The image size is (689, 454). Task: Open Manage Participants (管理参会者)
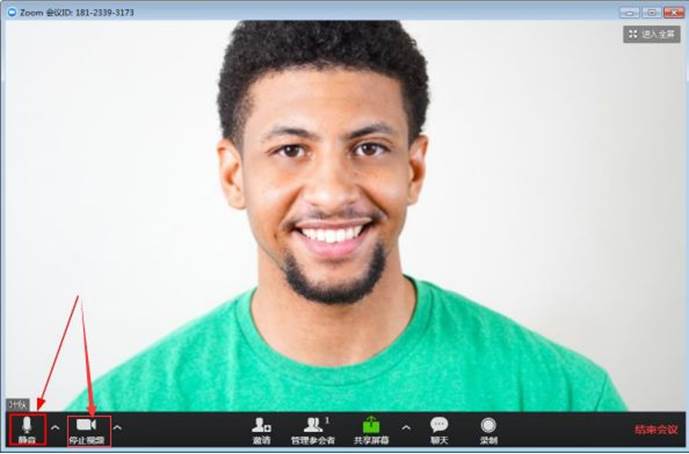coord(313,430)
